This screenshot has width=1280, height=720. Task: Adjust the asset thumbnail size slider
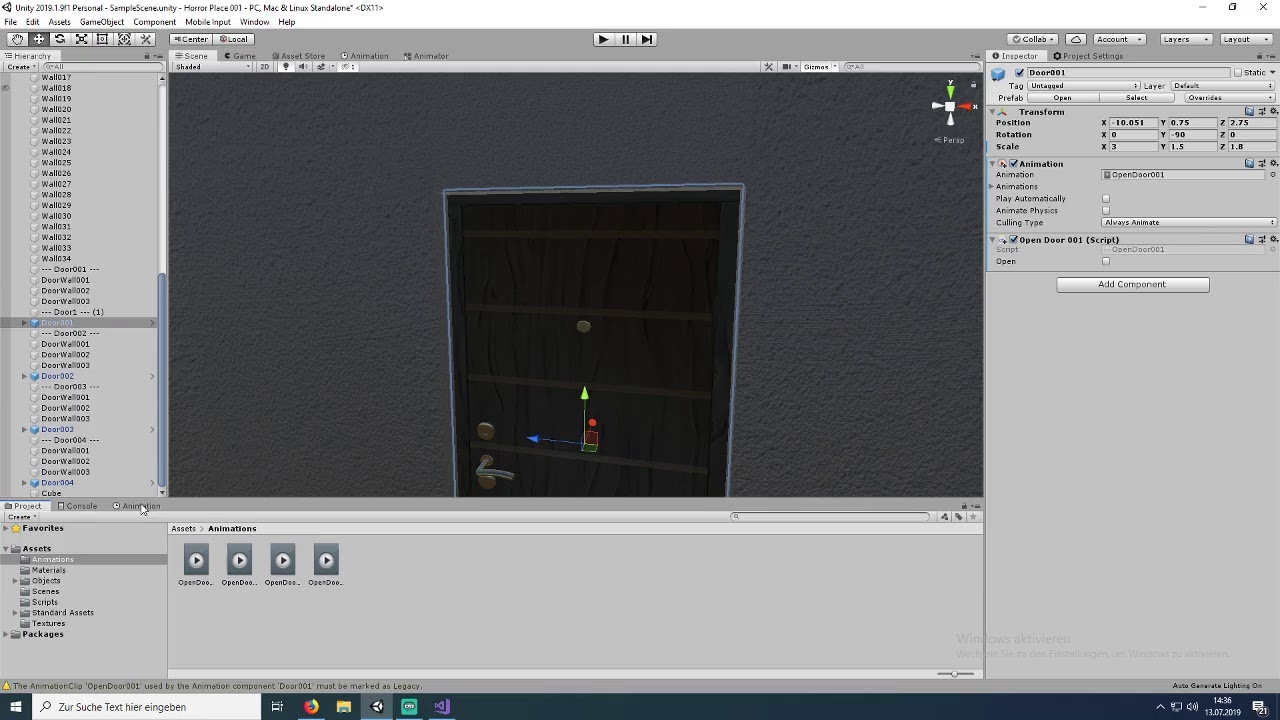click(955, 674)
